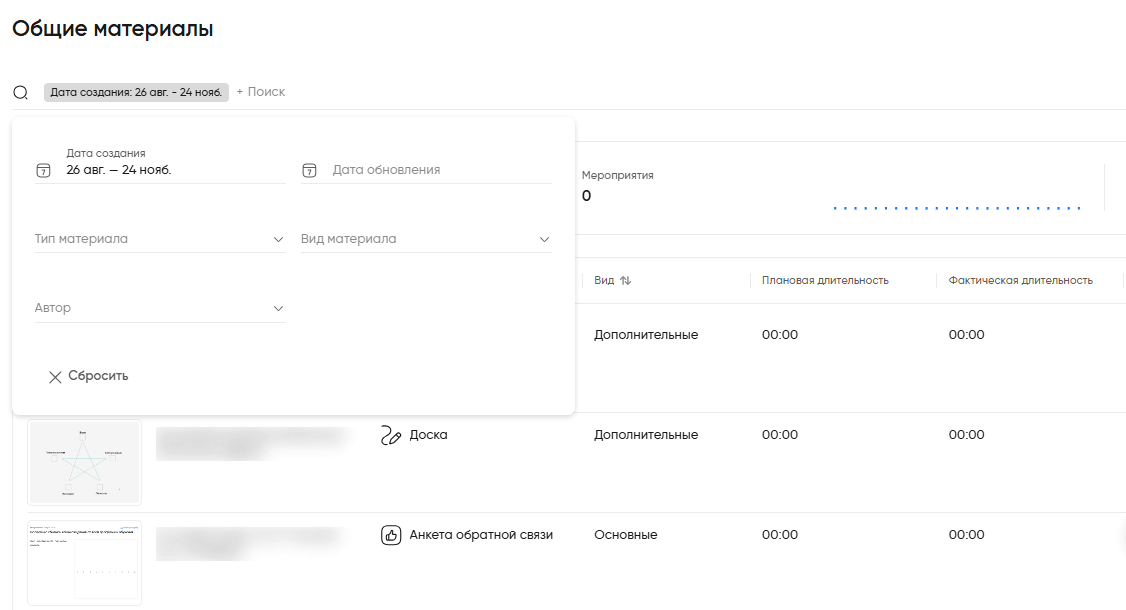Click calendar icon beside Дата обновления

310,170
